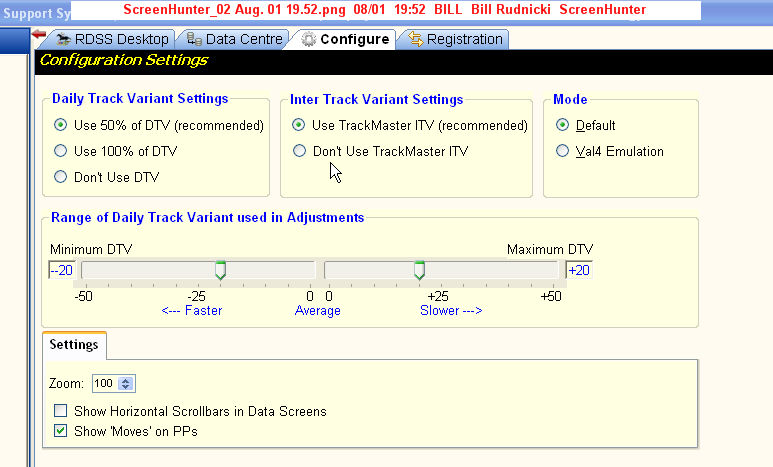Click the Data Centre tab server icon
Image resolution: width=773 pixels, height=467 pixels.
(194, 39)
